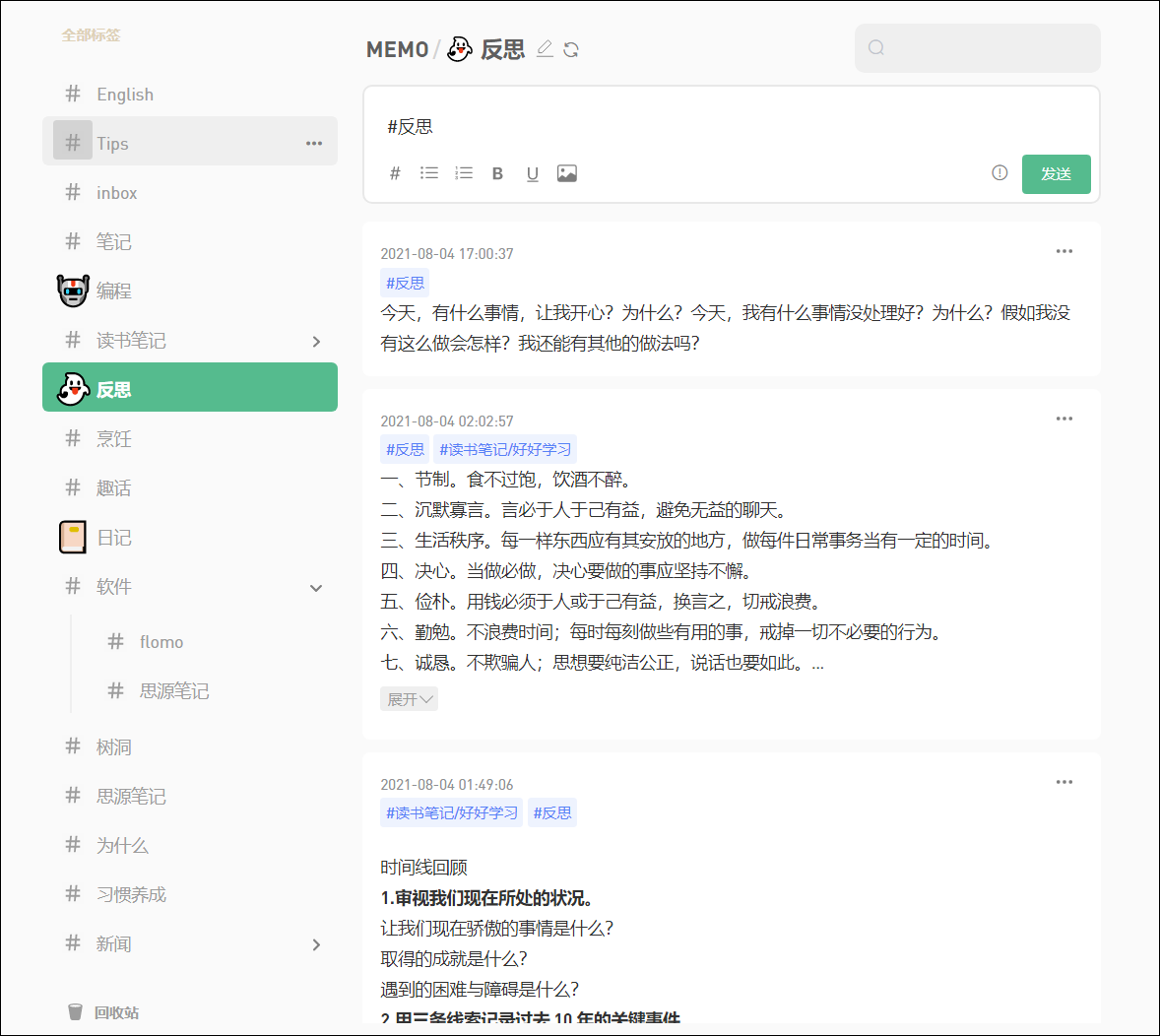Screen dimensions: 1160x1036
Task: Select the 日记 tag in sidebar
Action: click(113, 538)
